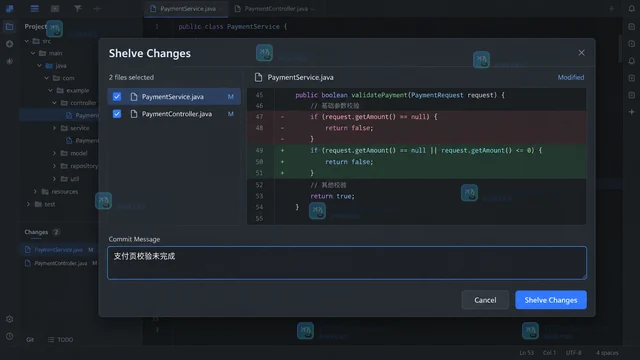The image size is (640, 360).
Task: Expand the util folder chevron
Action: pos(54,179)
